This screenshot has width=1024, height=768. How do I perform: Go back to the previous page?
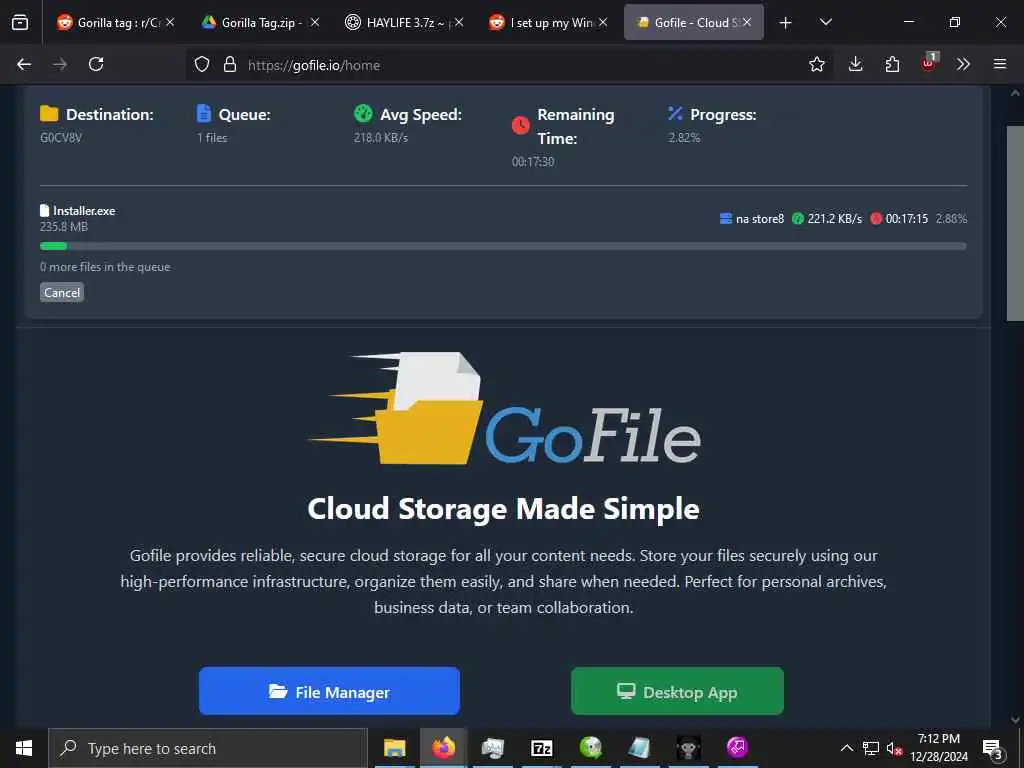[x=24, y=64]
